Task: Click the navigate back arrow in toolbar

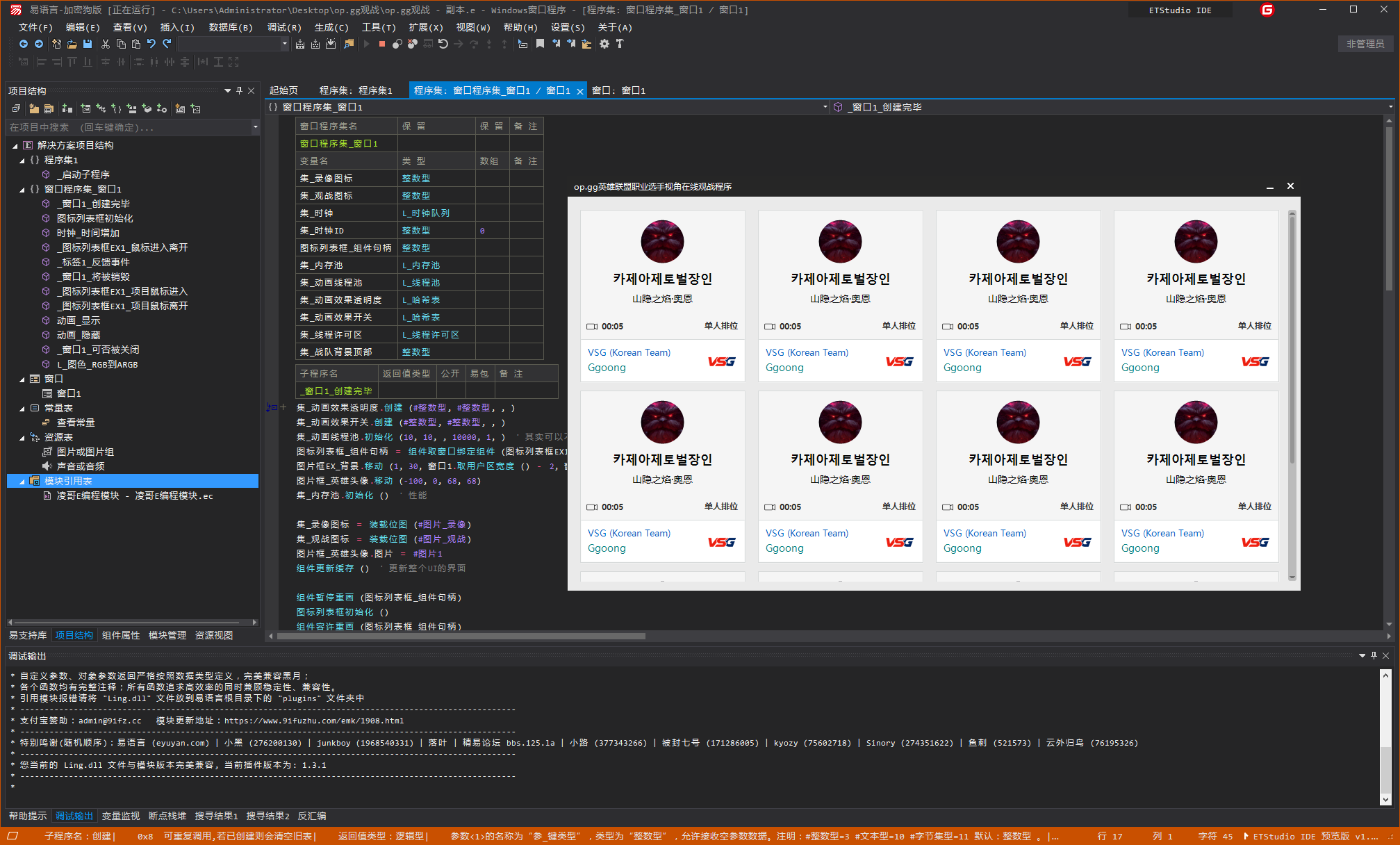Action: point(23,44)
